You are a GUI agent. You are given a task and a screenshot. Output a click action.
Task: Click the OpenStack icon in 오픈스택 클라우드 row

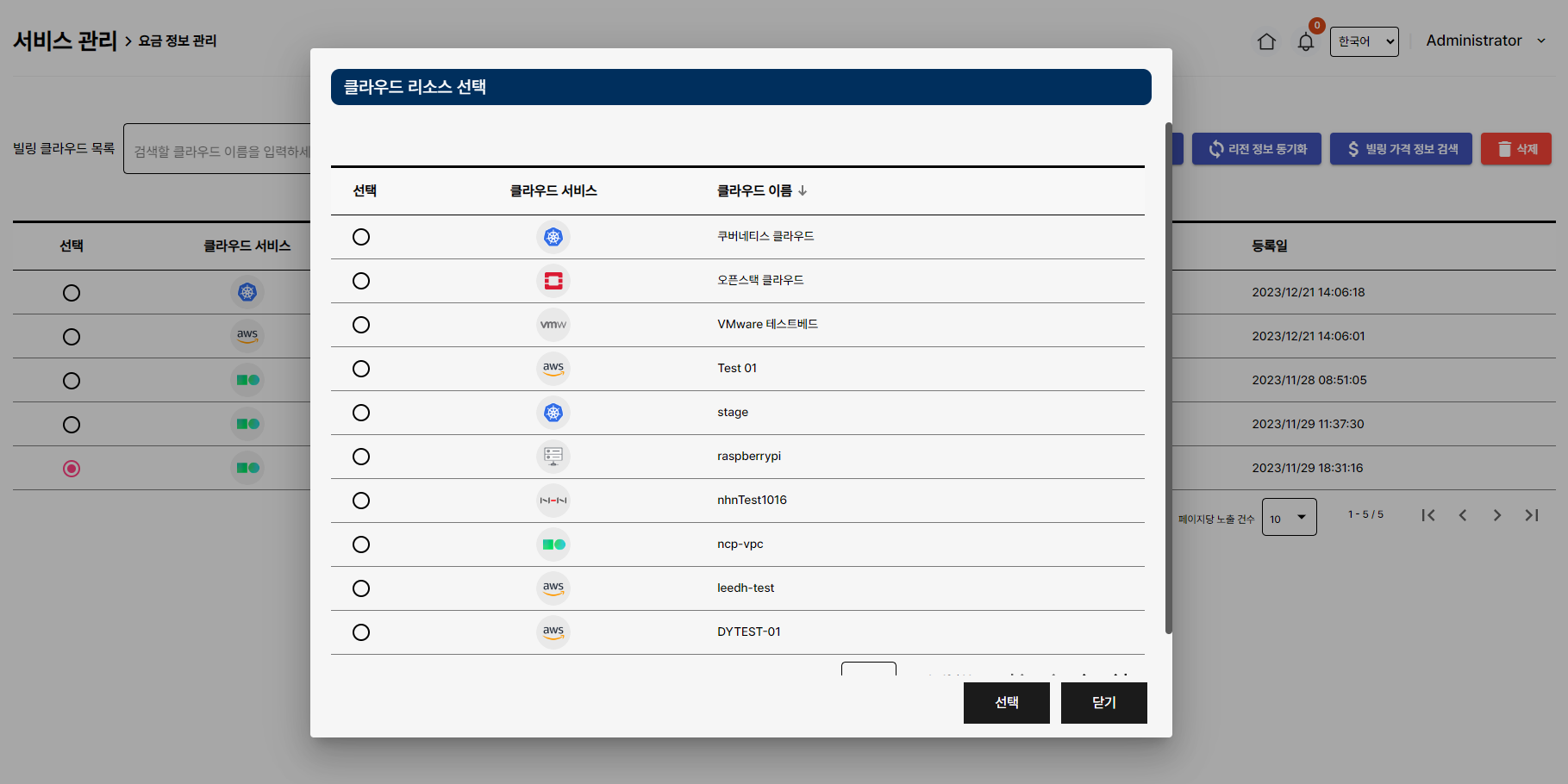tap(553, 281)
